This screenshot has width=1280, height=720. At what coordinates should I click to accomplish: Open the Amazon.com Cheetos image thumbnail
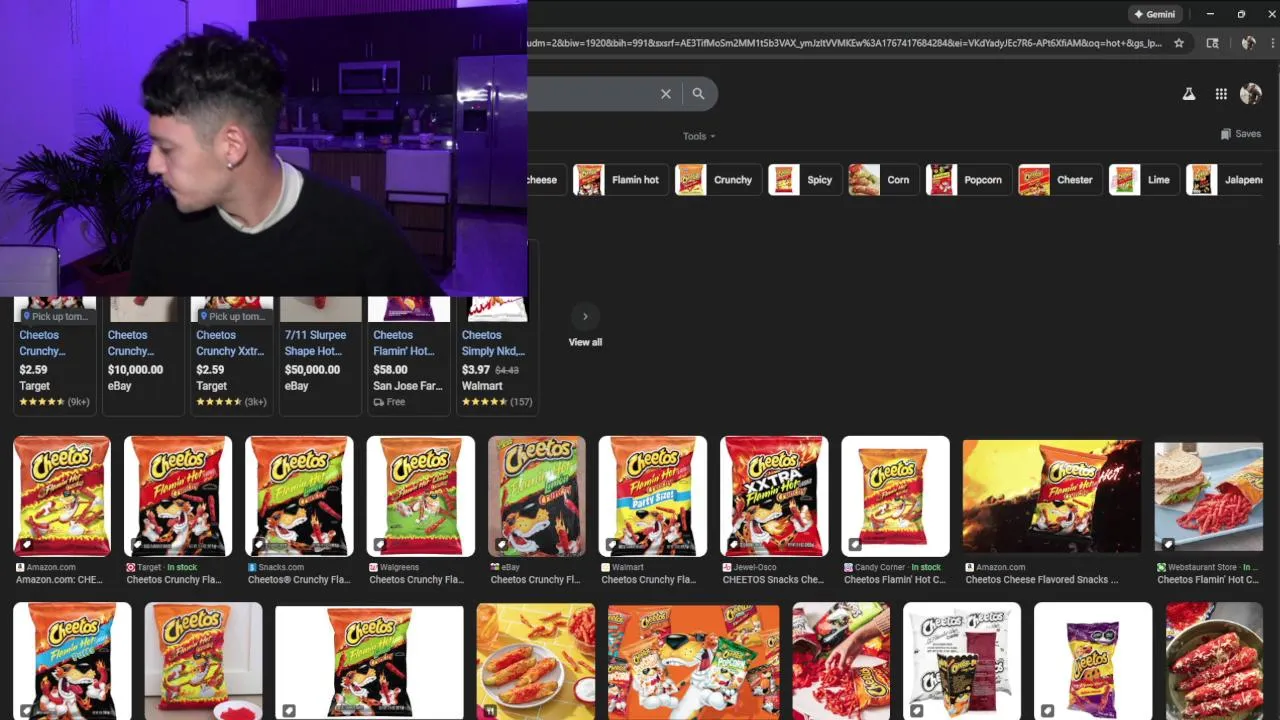point(62,496)
